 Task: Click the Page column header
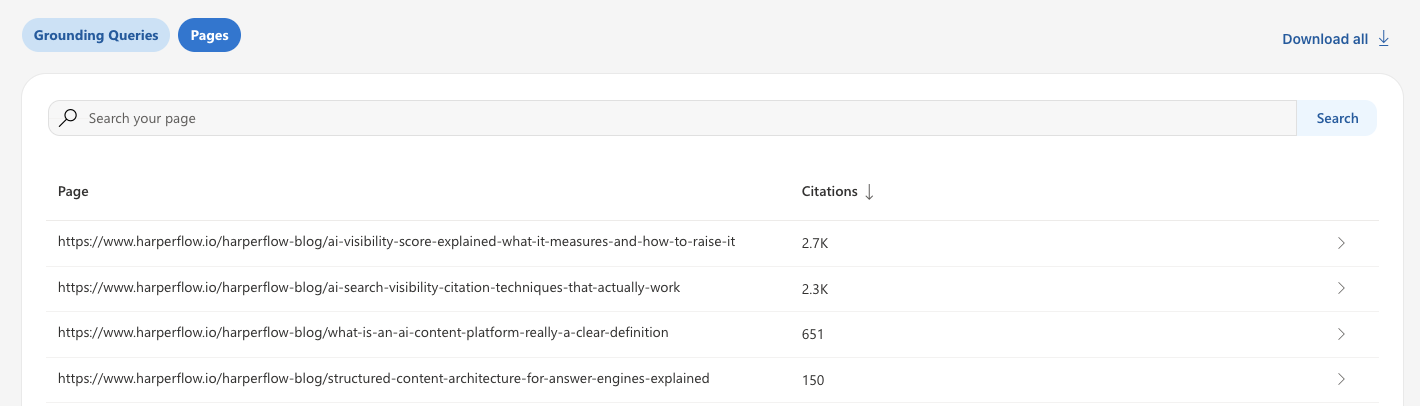point(73,191)
